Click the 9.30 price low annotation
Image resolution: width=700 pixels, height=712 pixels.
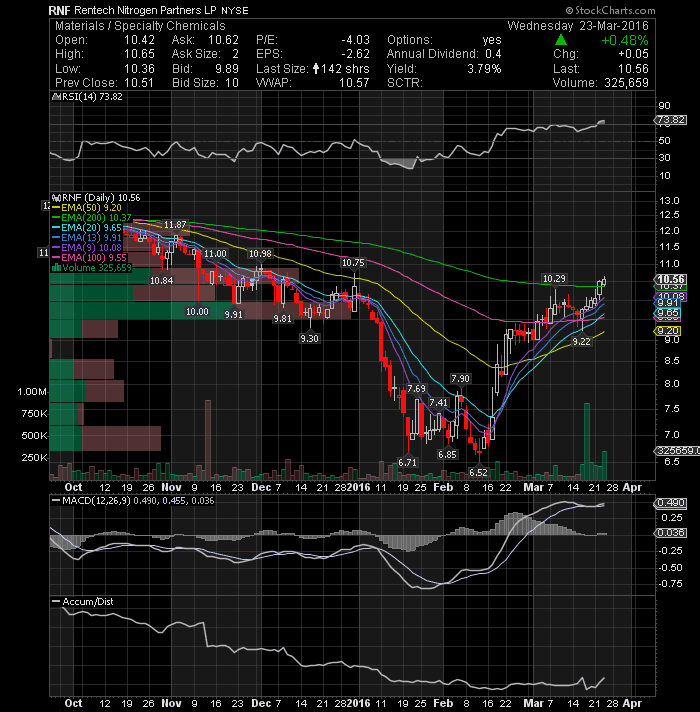[x=309, y=338]
